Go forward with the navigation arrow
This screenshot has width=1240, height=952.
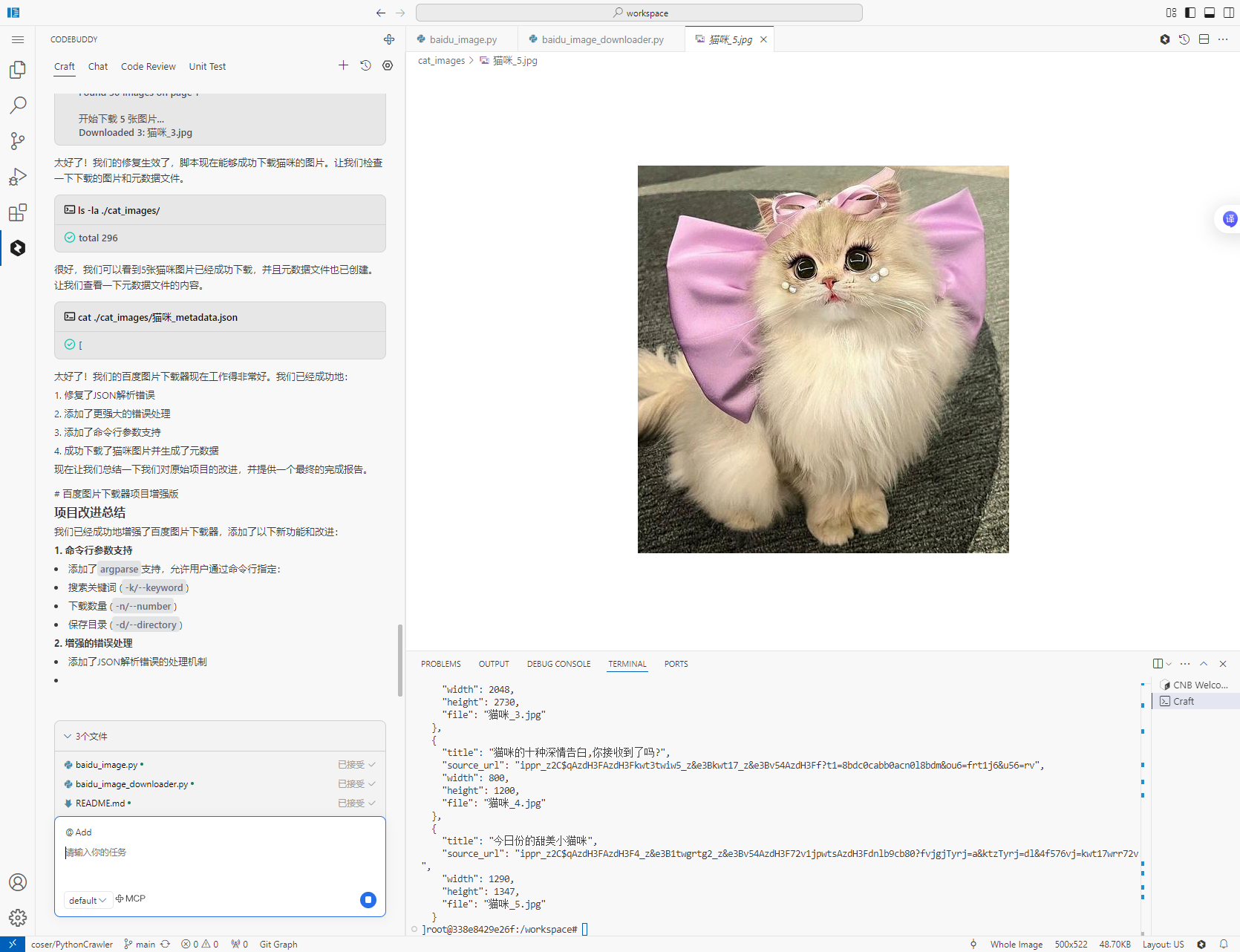(x=401, y=13)
